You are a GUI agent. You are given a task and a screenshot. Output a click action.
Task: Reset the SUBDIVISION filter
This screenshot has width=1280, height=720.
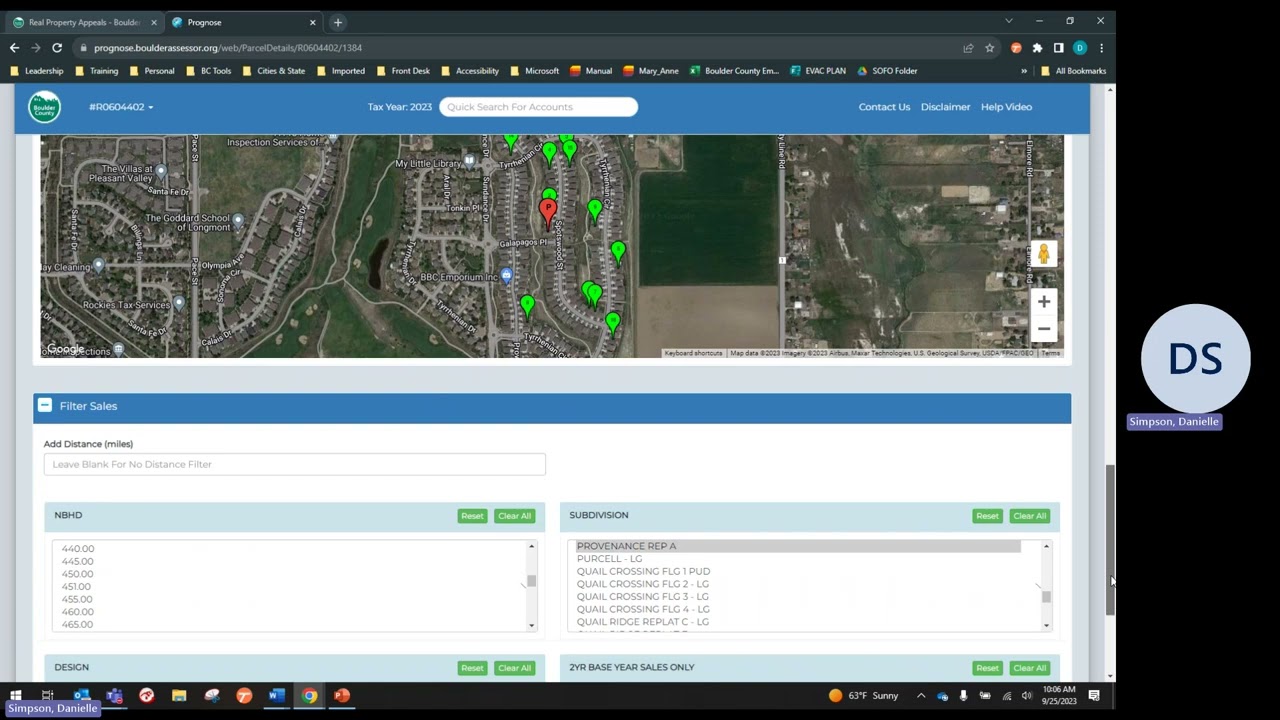pyautogui.click(x=987, y=516)
